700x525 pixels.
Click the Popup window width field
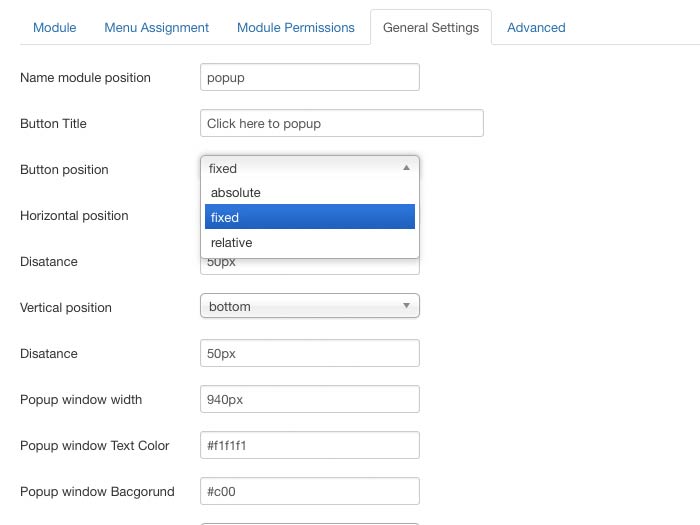(x=309, y=400)
